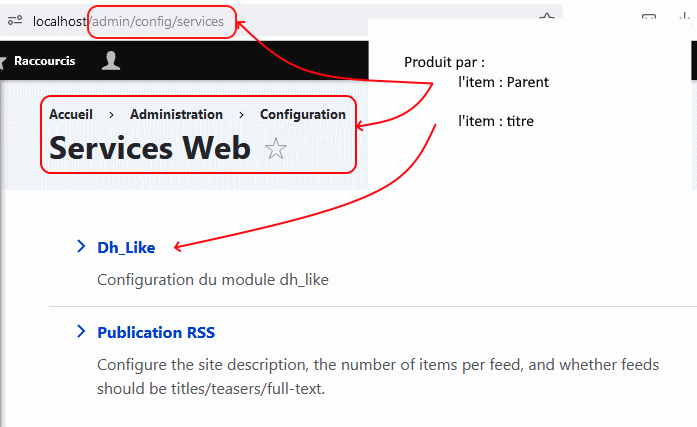
Task: Click the breadcrumb arrow after Administration
Action: 241,115
